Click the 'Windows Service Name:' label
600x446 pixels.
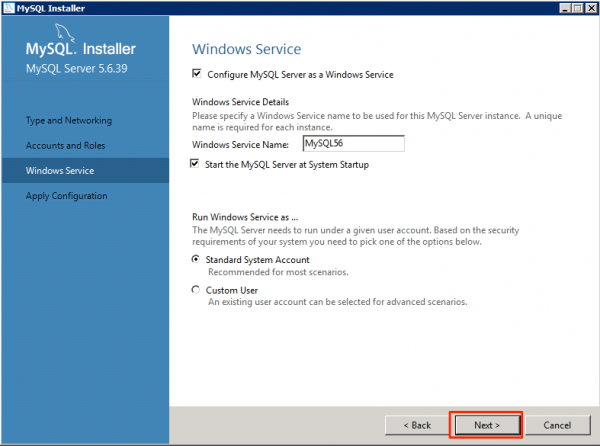coord(240,145)
